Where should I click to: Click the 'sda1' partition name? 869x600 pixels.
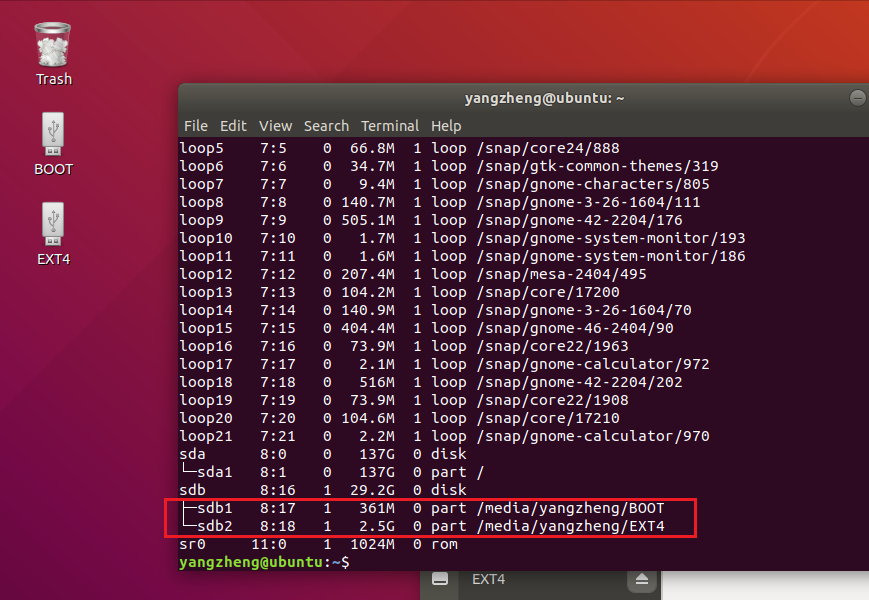point(214,472)
